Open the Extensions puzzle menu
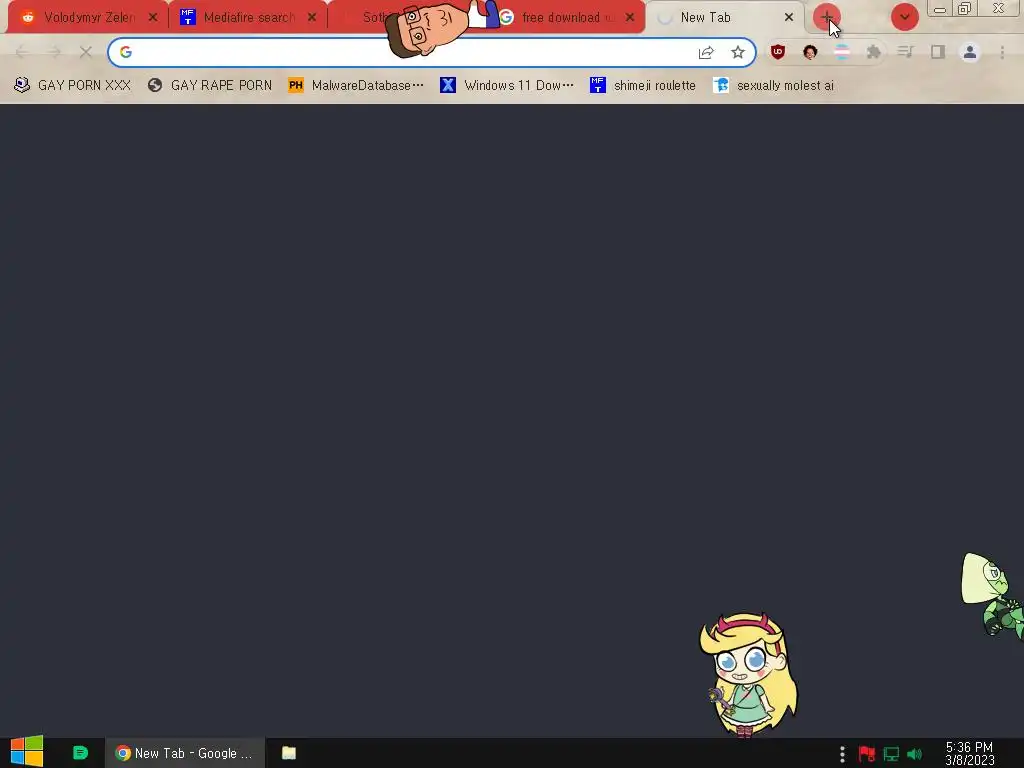This screenshot has height=768, width=1024. [874, 52]
